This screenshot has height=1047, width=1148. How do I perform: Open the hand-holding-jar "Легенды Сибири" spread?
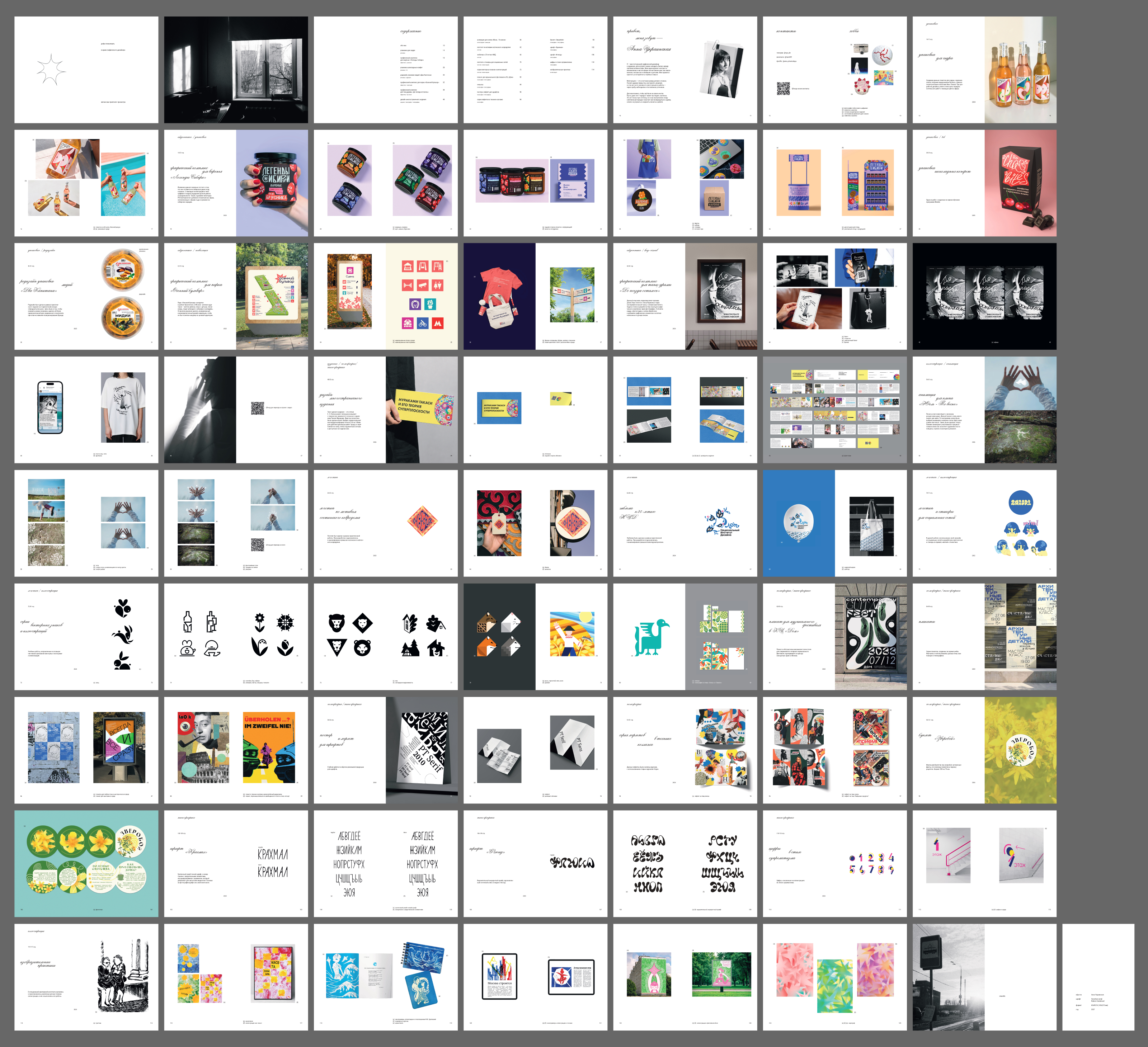(x=236, y=183)
